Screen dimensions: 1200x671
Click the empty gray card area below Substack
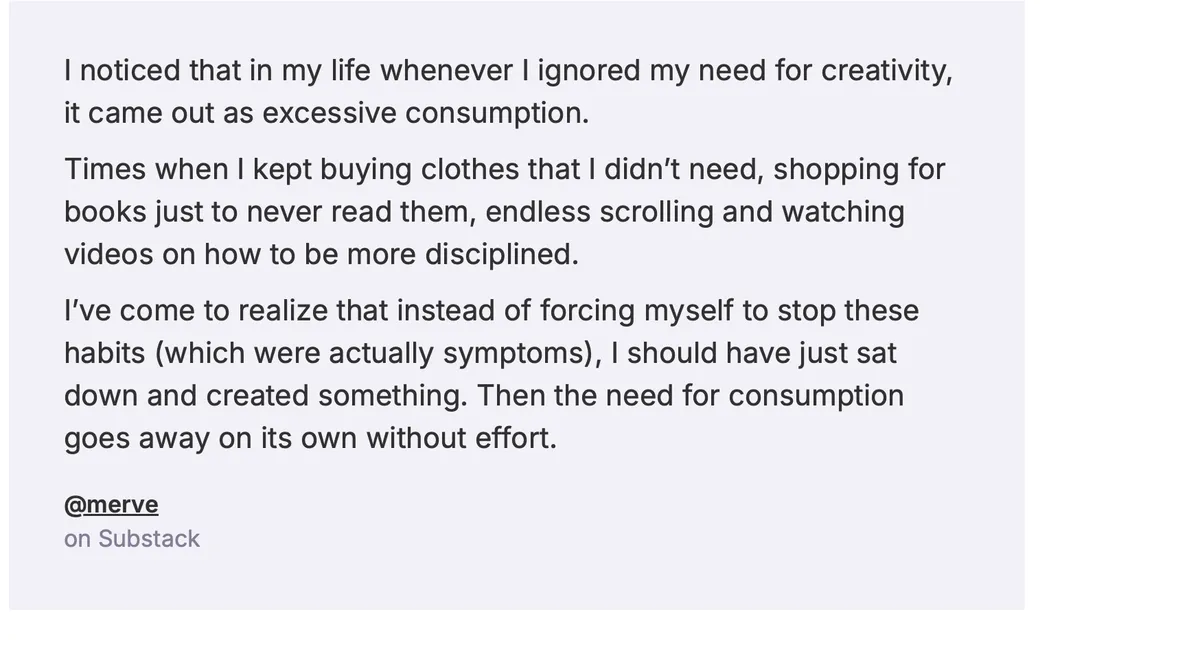(516, 582)
